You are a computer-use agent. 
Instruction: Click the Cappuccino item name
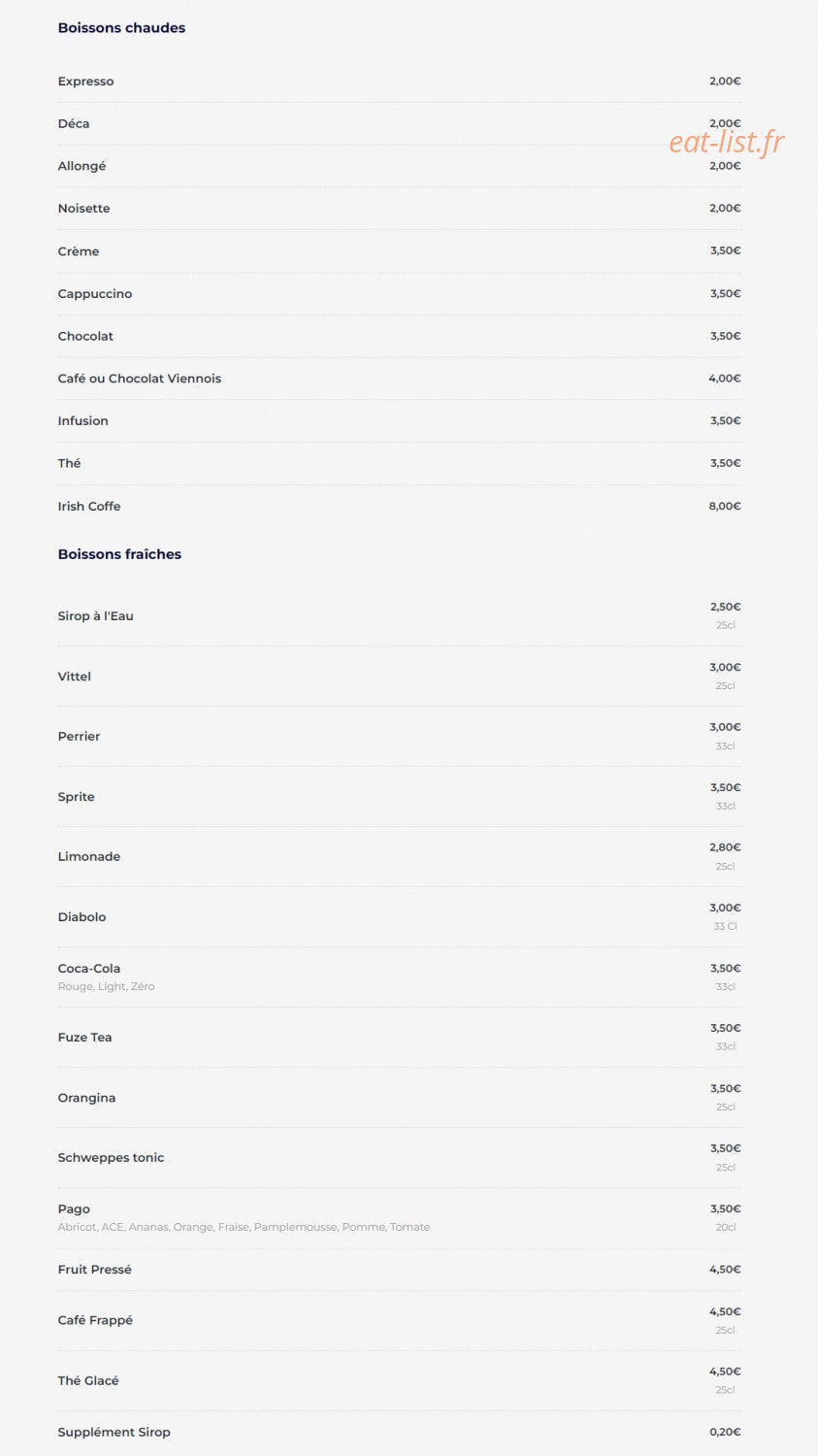tap(95, 294)
